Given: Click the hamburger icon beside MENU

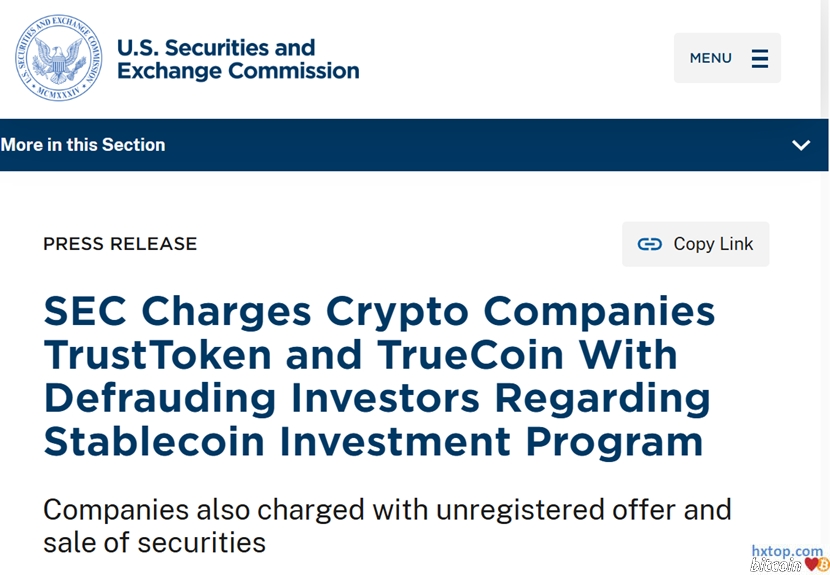Looking at the screenshot, I should (x=760, y=58).
